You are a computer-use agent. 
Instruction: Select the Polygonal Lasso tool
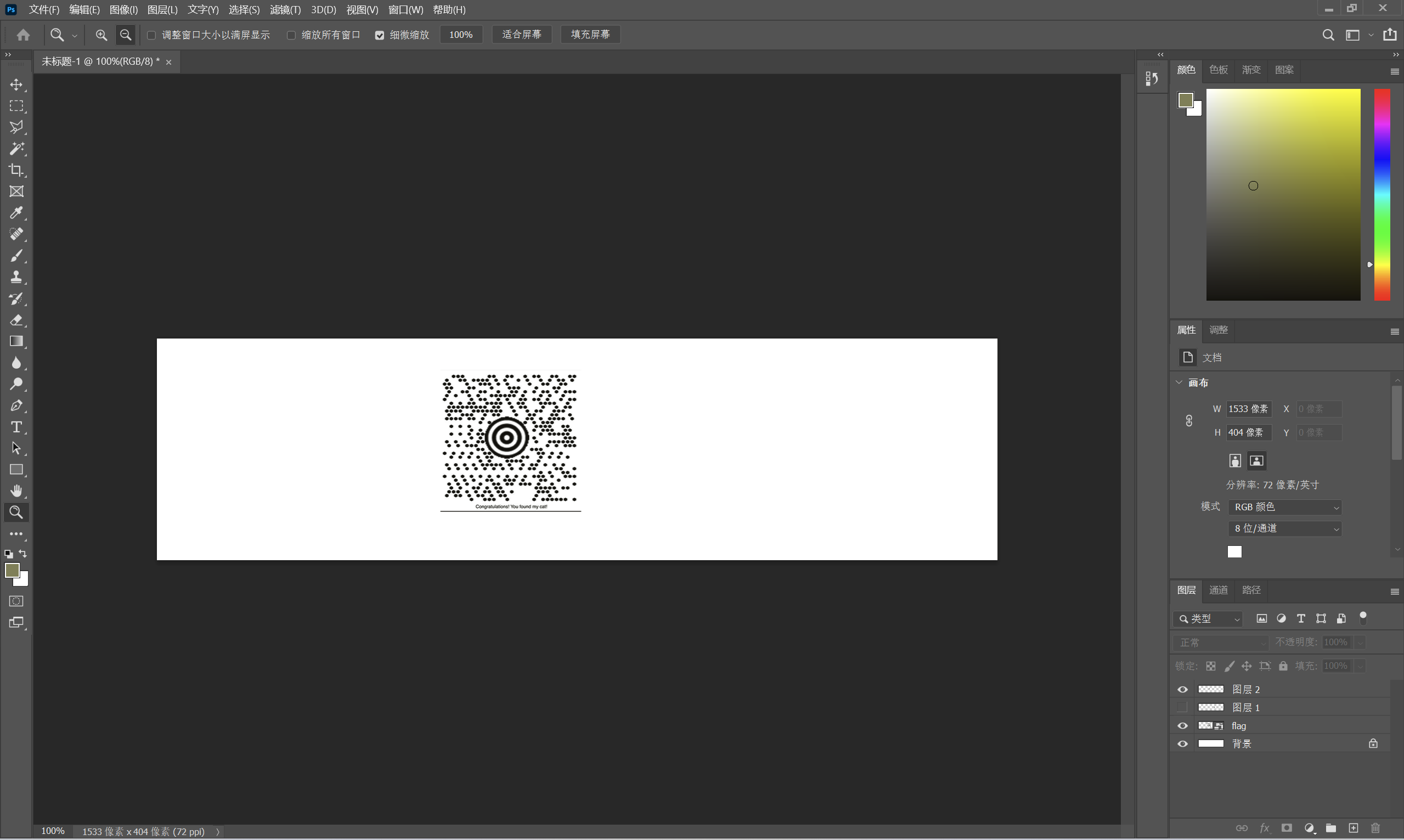pyautogui.click(x=16, y=127)
